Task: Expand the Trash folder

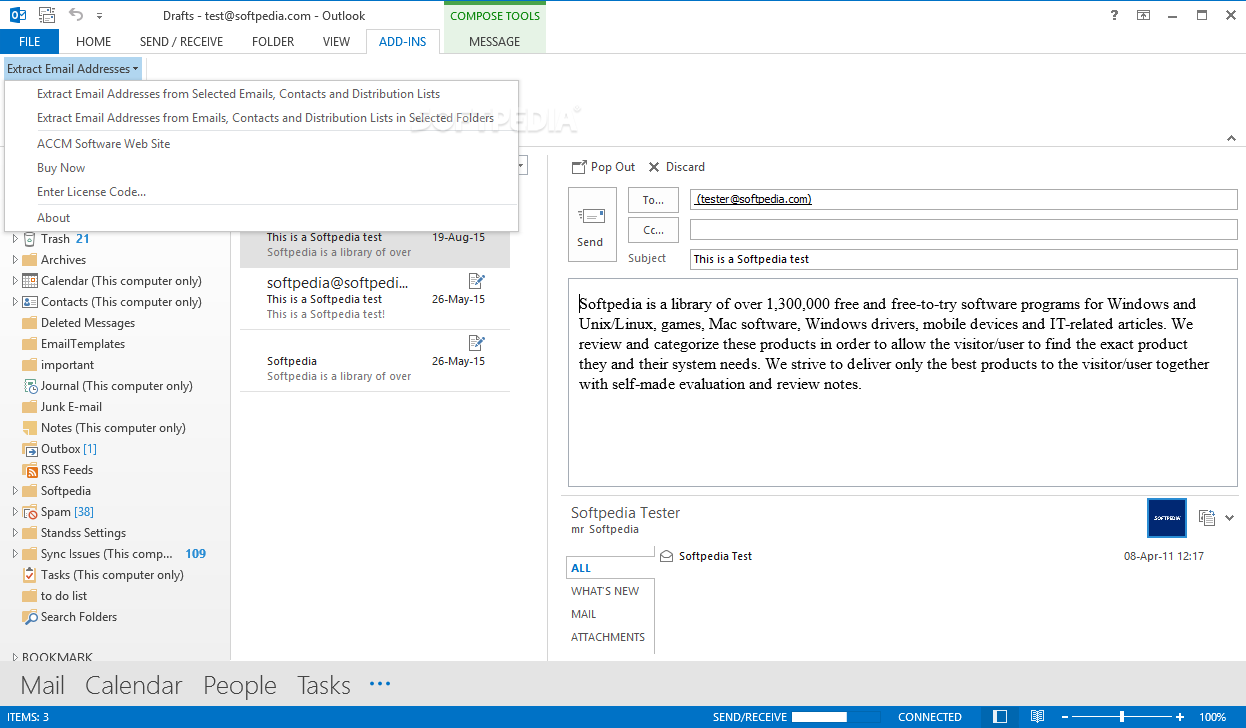Action: 15,239
